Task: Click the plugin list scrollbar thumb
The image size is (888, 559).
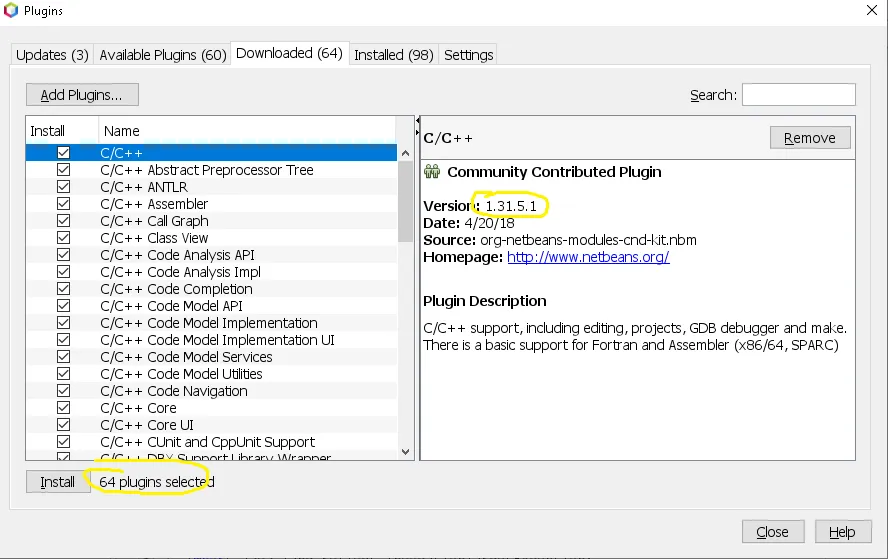Action: click(x=405, y=201)
